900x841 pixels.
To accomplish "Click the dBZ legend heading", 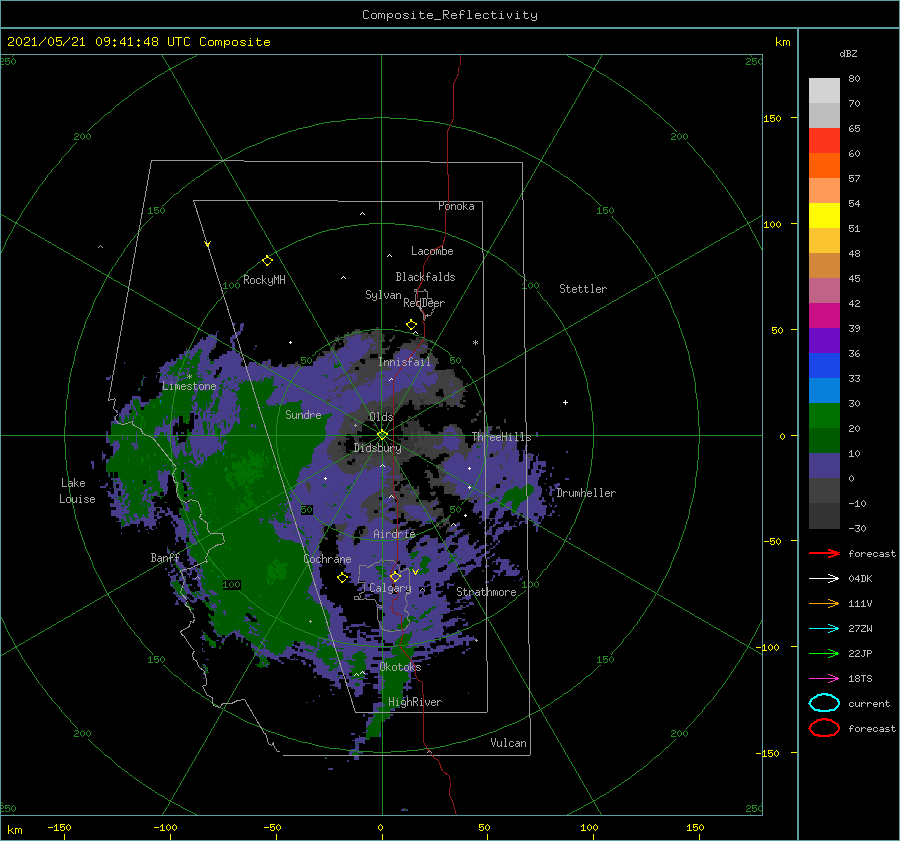I will pos(848,53).
